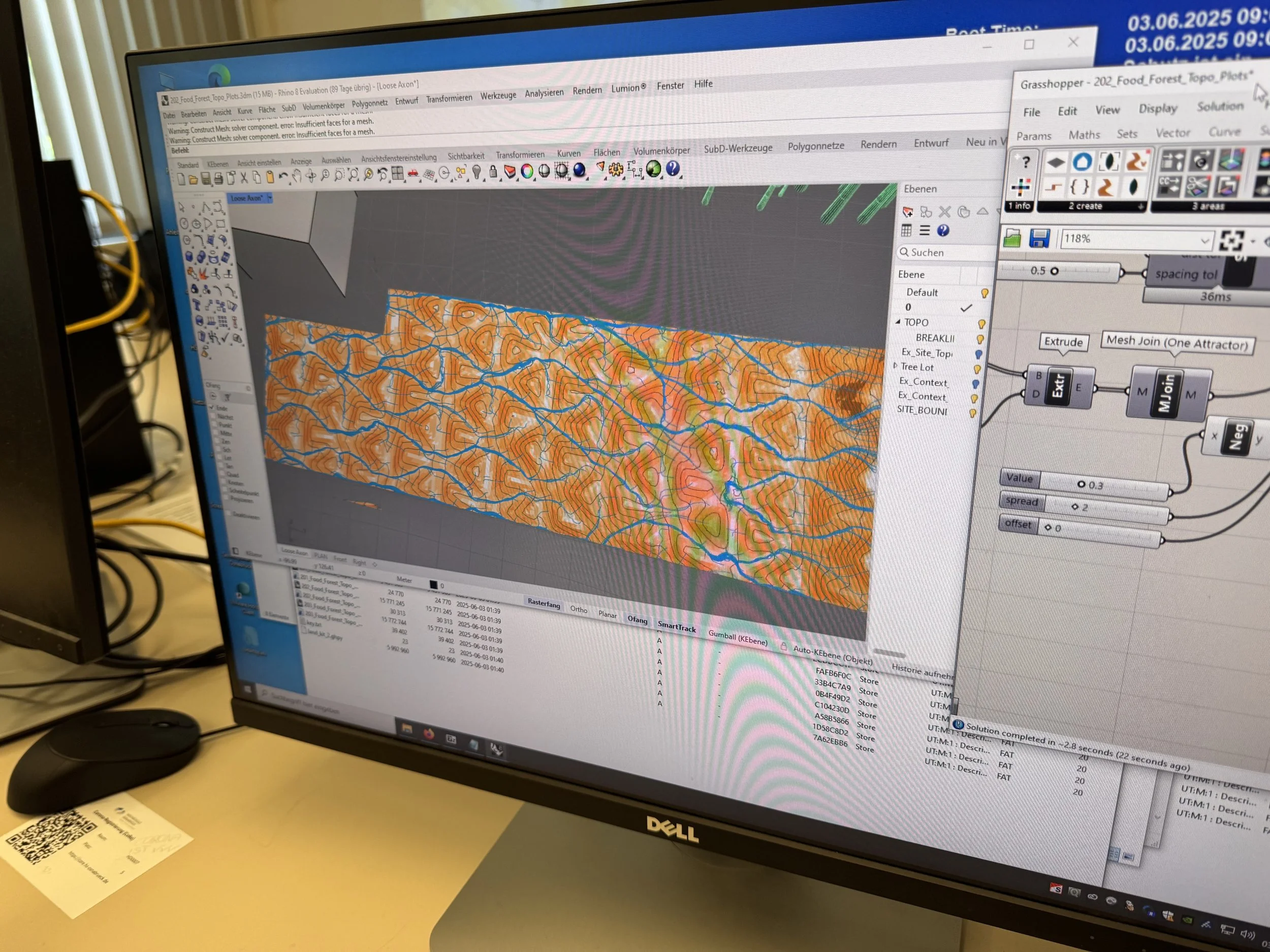Image resolution: width=1270 pixels, height=952 pixels.
Task: Expand the Tree Lot layer
Action: tap(895, 366)
